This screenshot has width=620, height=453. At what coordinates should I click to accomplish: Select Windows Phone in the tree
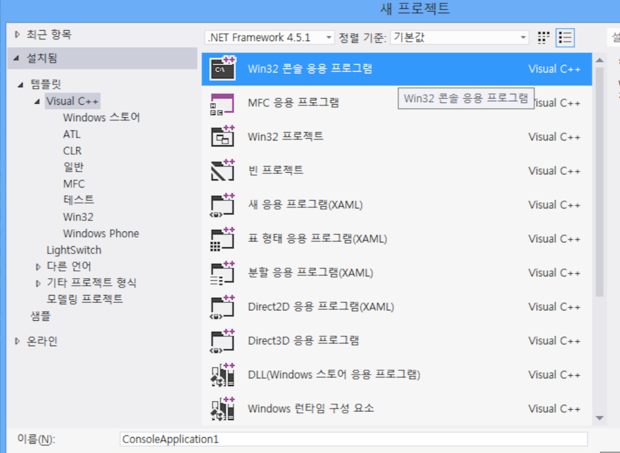click(101, 234)
